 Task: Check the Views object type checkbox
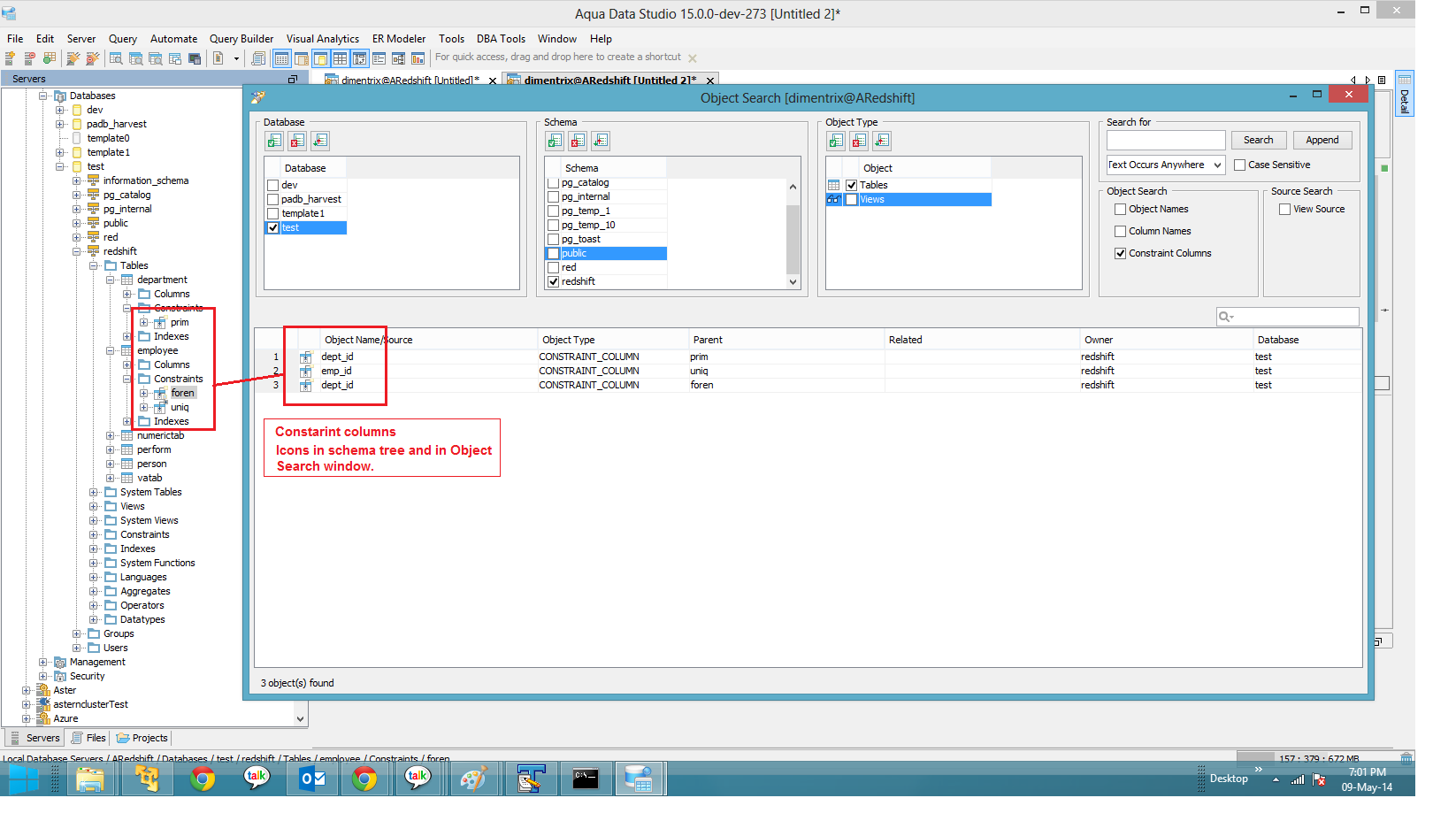(x=851, y=200)
